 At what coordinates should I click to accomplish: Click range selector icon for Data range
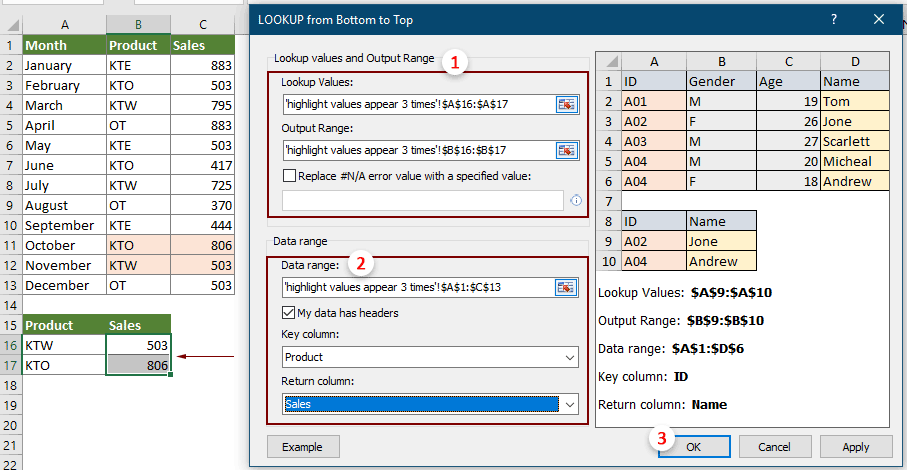pyautogui.click(x=567, y=288)
